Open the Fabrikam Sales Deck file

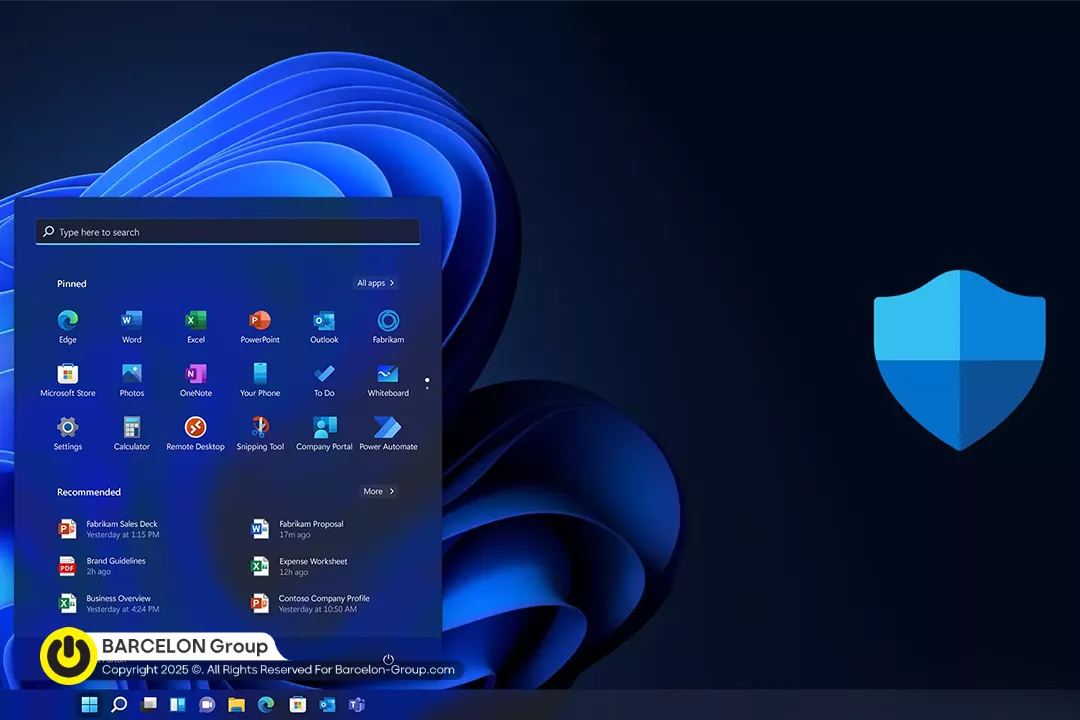tap(110, 528)
